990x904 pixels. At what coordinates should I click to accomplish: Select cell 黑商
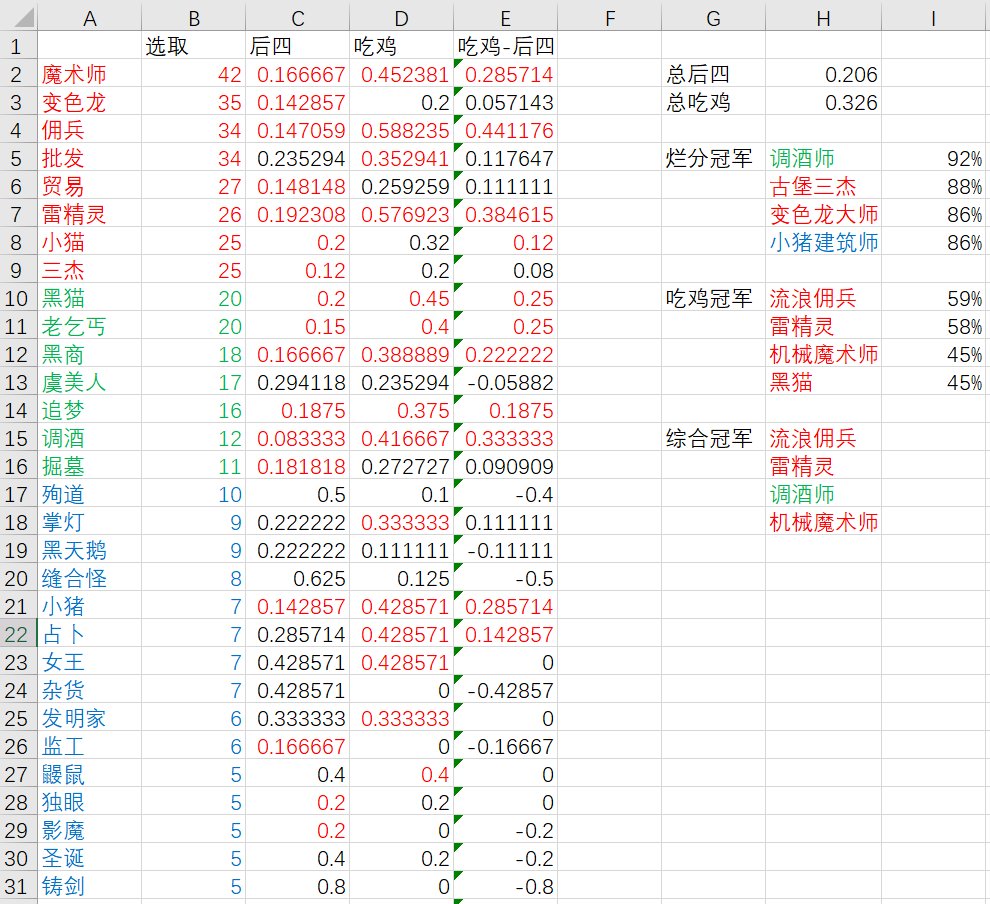pos(90,354)
